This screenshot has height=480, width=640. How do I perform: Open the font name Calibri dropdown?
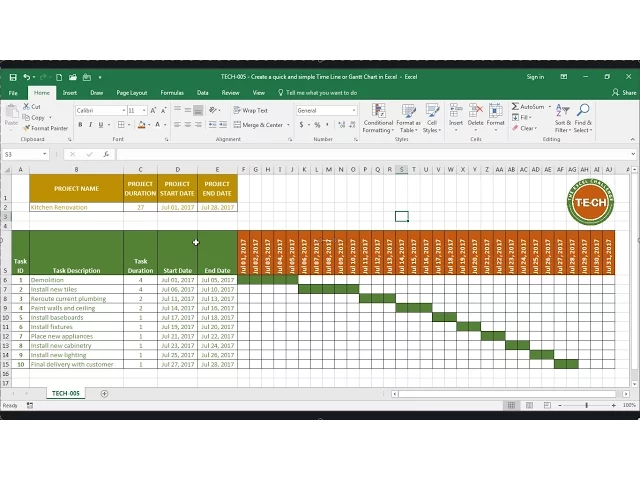[123, 111]
